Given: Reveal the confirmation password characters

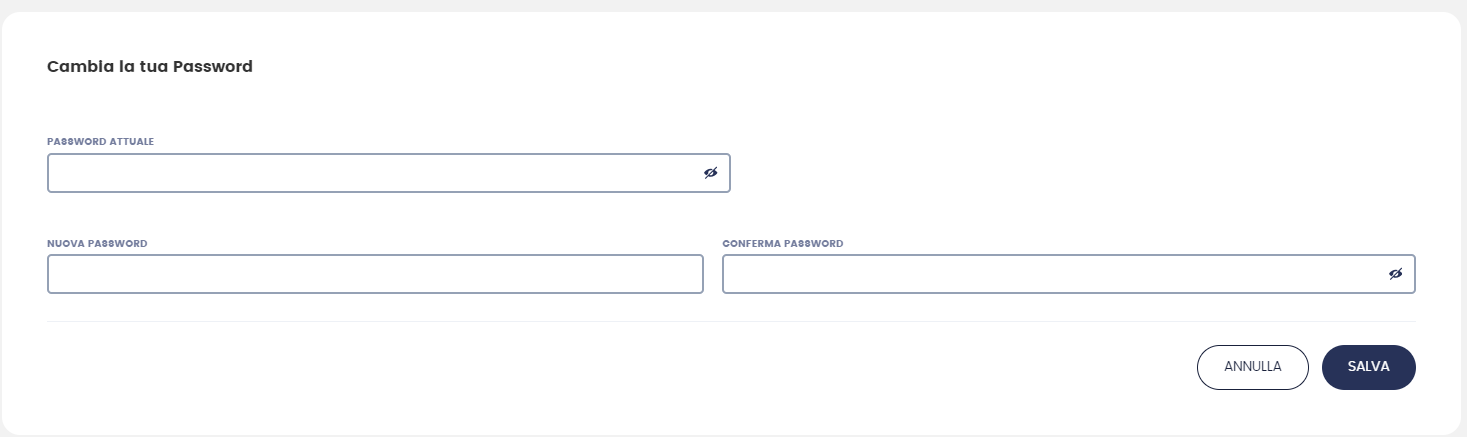Looking at the screenshot, I should [x=1396, y=274].
